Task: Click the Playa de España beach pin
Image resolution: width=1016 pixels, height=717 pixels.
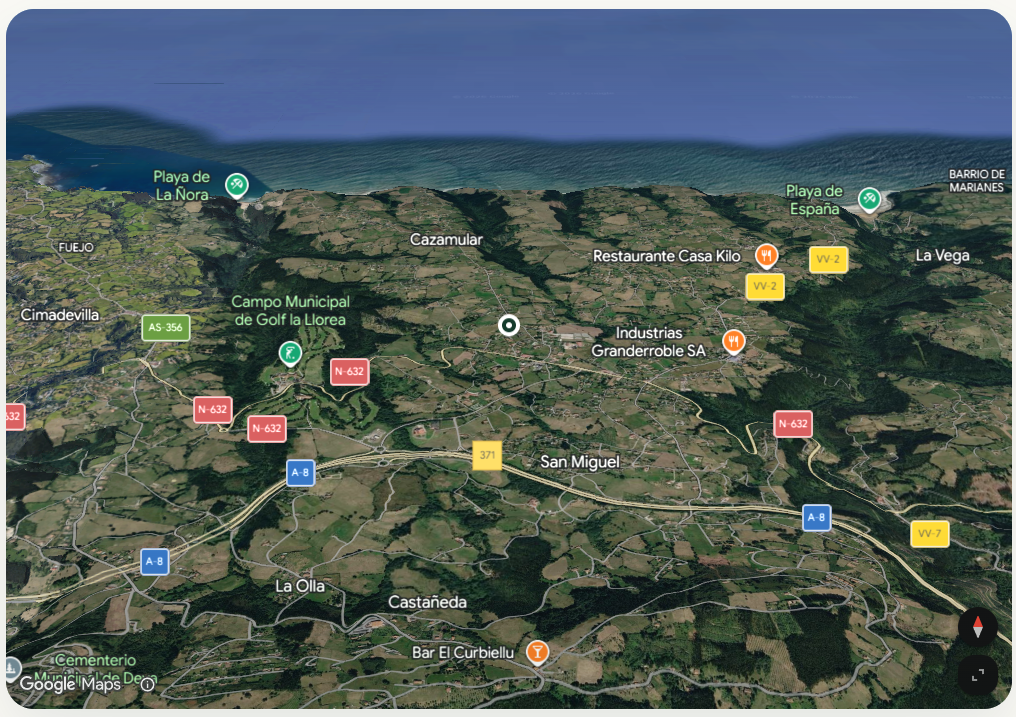Action: [x=869, y=199]
